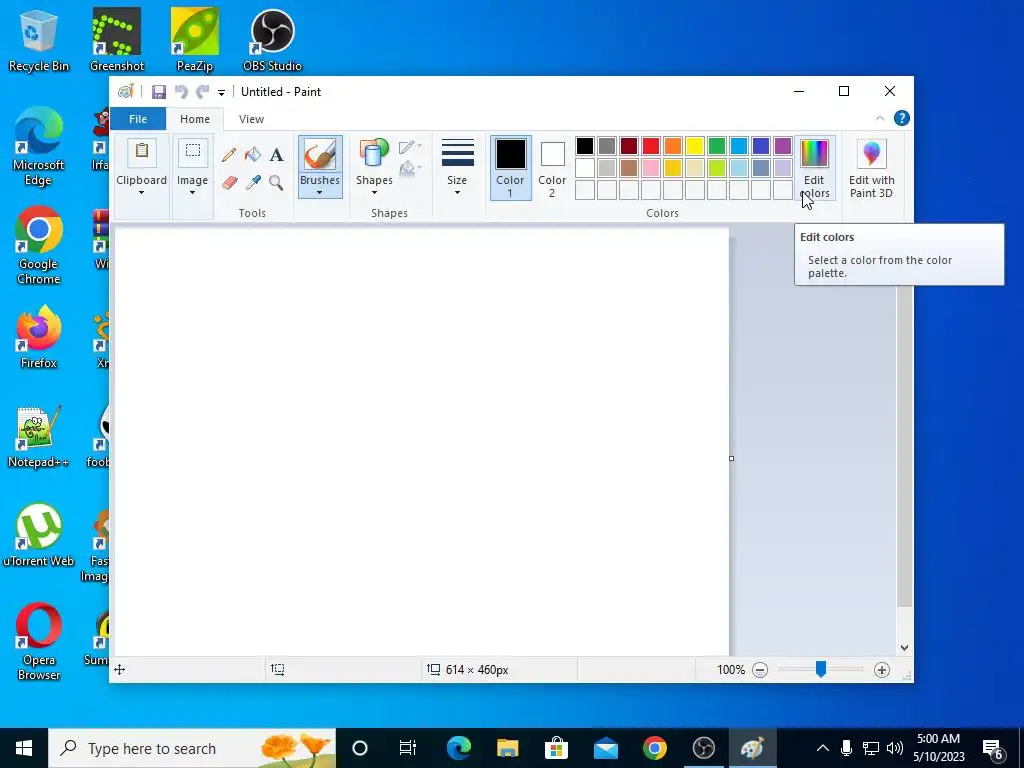Screen dimensions: 1024x768
Task: Open the Size thickness dropdown
Action: point(457,167)
